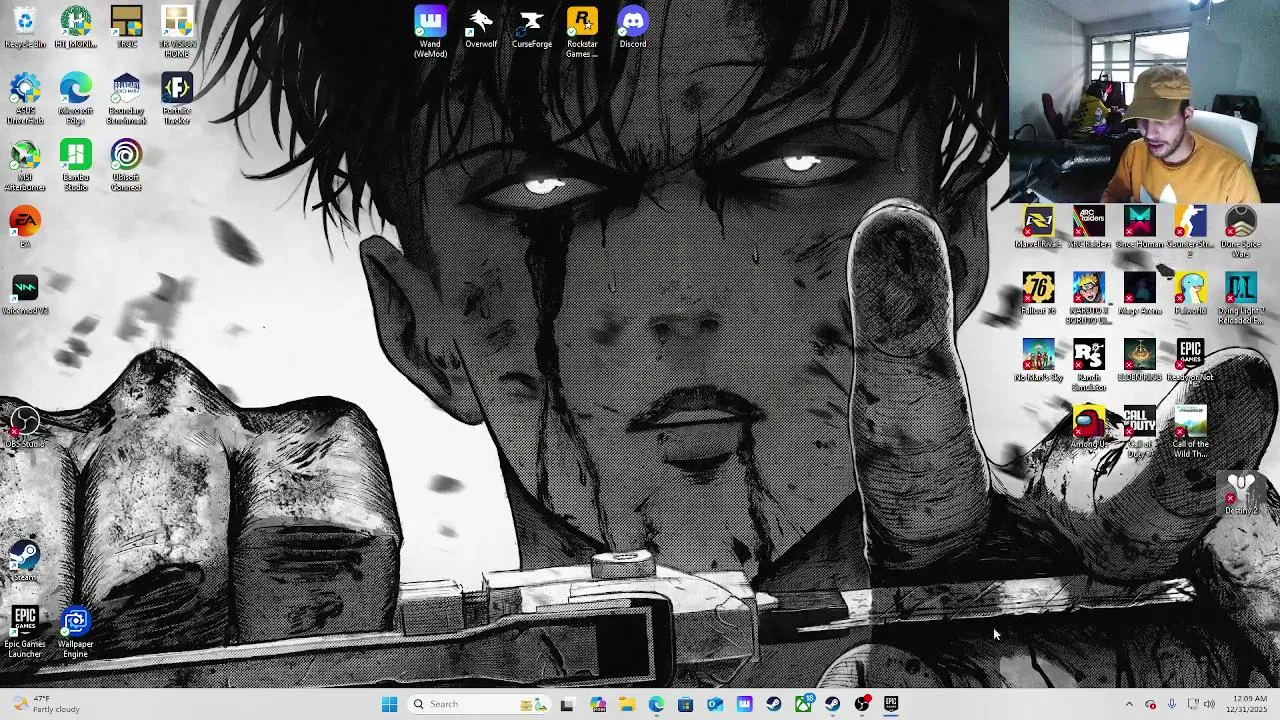Open the OBS Studio desktop icon
The width and height of the screenshot is (1280, 720).
click(x=25, y=428)
